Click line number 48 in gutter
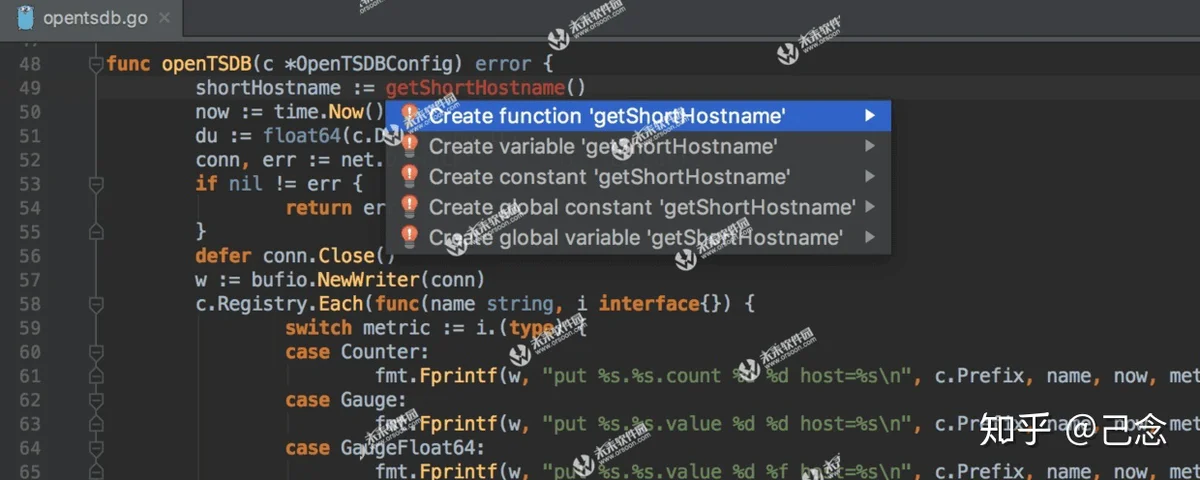The height and width of the screenshot is (480, 1200). coord(30,64)
